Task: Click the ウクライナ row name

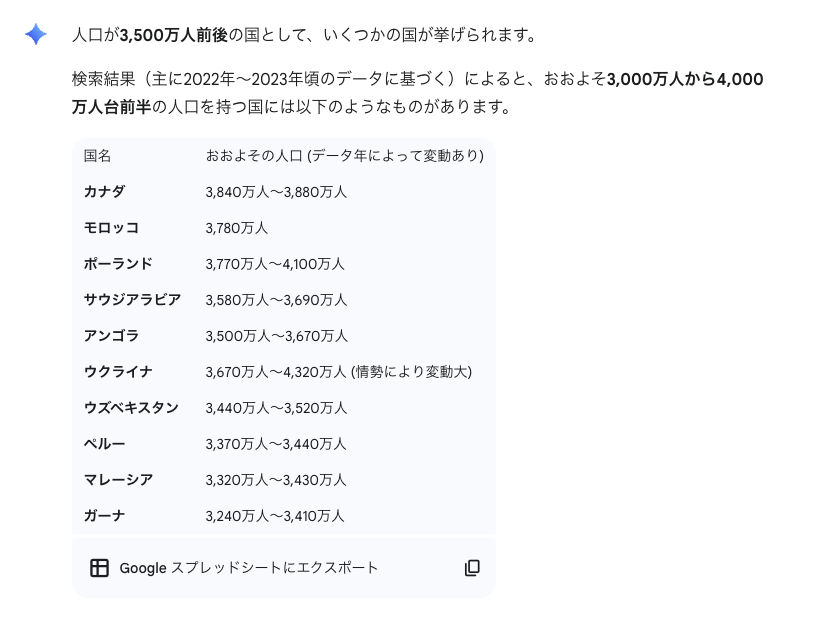Action: click(x=118, y=372)
